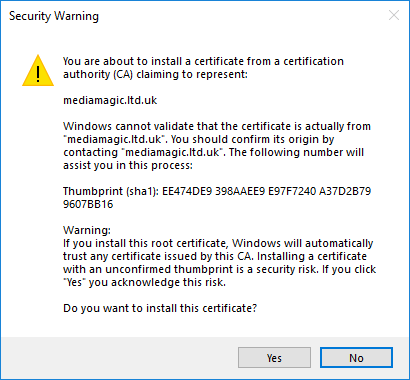Close the Security Warning dialog
This screenshot has height=380, width=410.
pos(394,15)
